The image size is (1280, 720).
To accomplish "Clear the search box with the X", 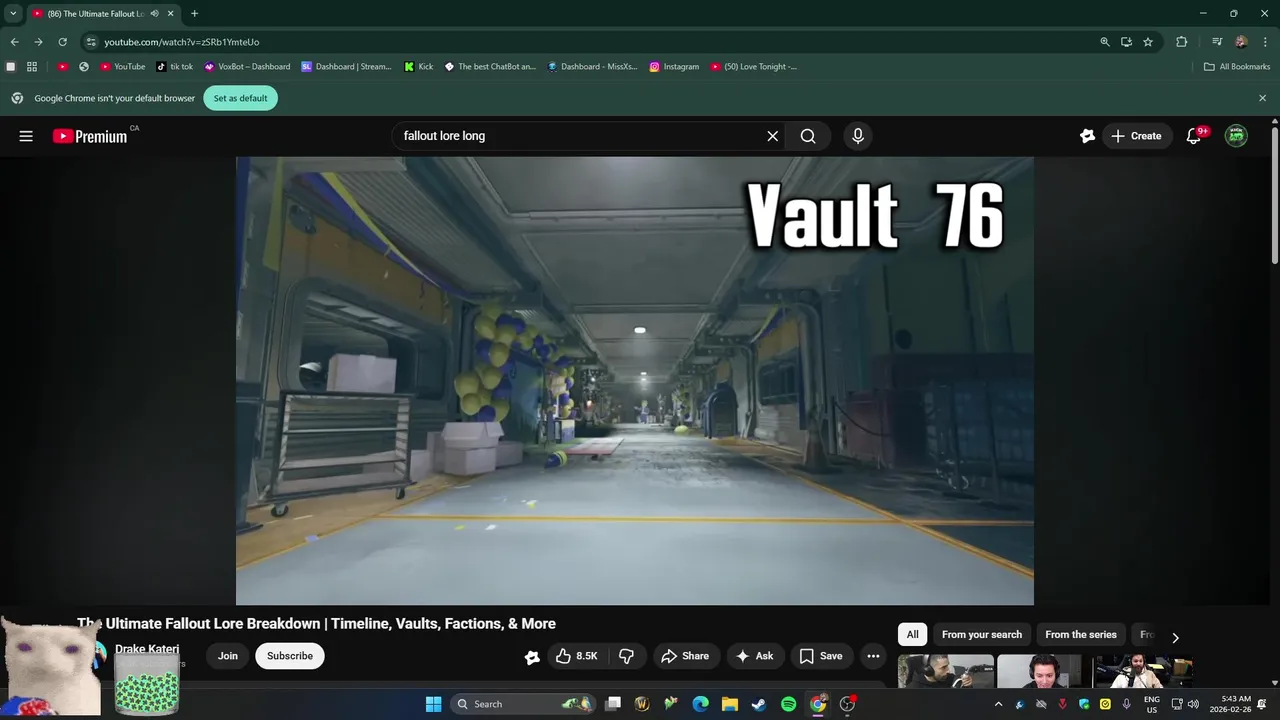I will pos(772,136).
